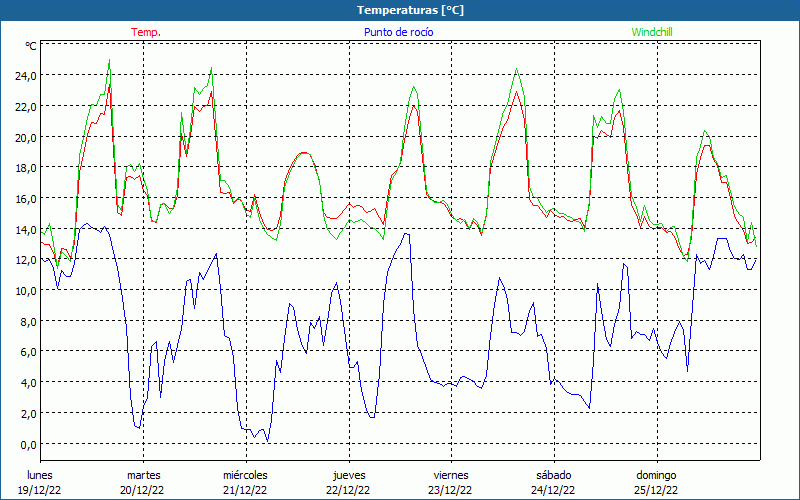Click the date 19/12/22
The height and width of the screenshot is (500, 800).
click(40, 490)
